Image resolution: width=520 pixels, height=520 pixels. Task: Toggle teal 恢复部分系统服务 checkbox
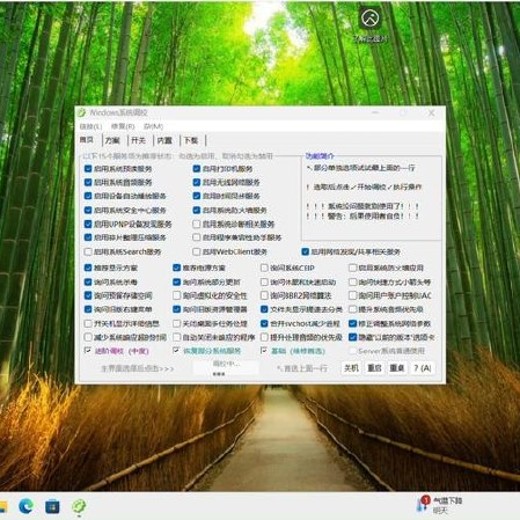pyautogui.click(x=176, y=350)
